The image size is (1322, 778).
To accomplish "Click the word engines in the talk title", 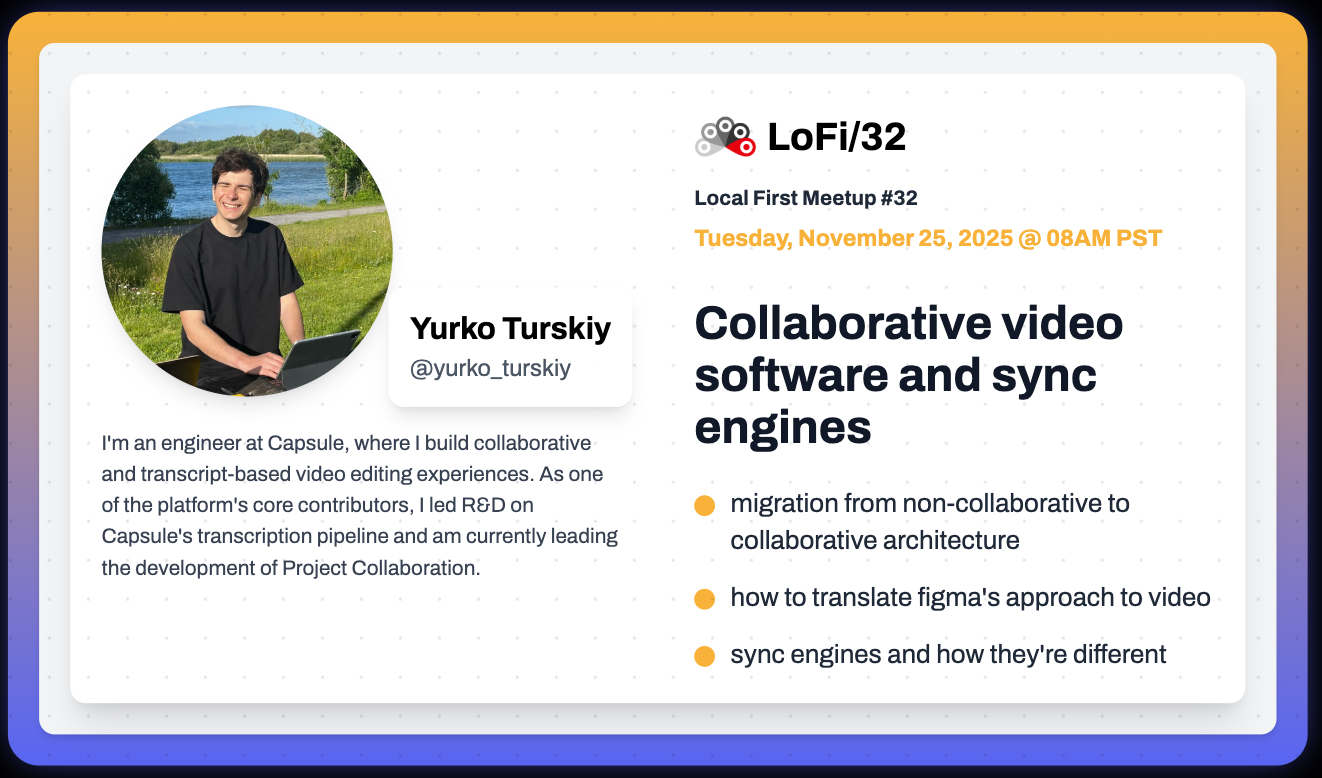I will pos(782,428).
